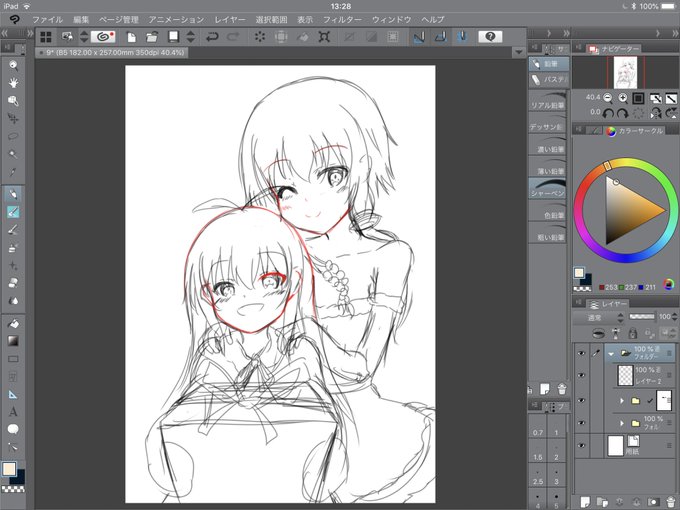Click the Save icon in command bar

[x=173, y=37]
